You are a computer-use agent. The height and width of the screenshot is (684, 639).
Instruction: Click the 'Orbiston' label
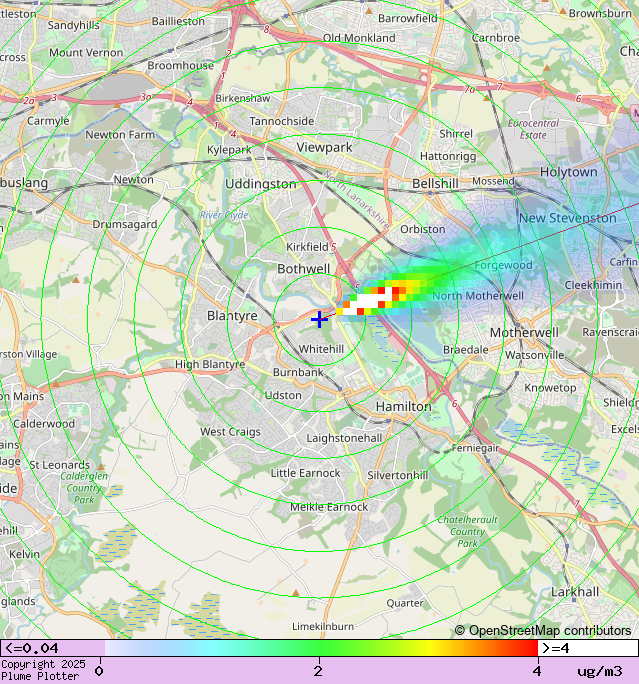(423, 229)
